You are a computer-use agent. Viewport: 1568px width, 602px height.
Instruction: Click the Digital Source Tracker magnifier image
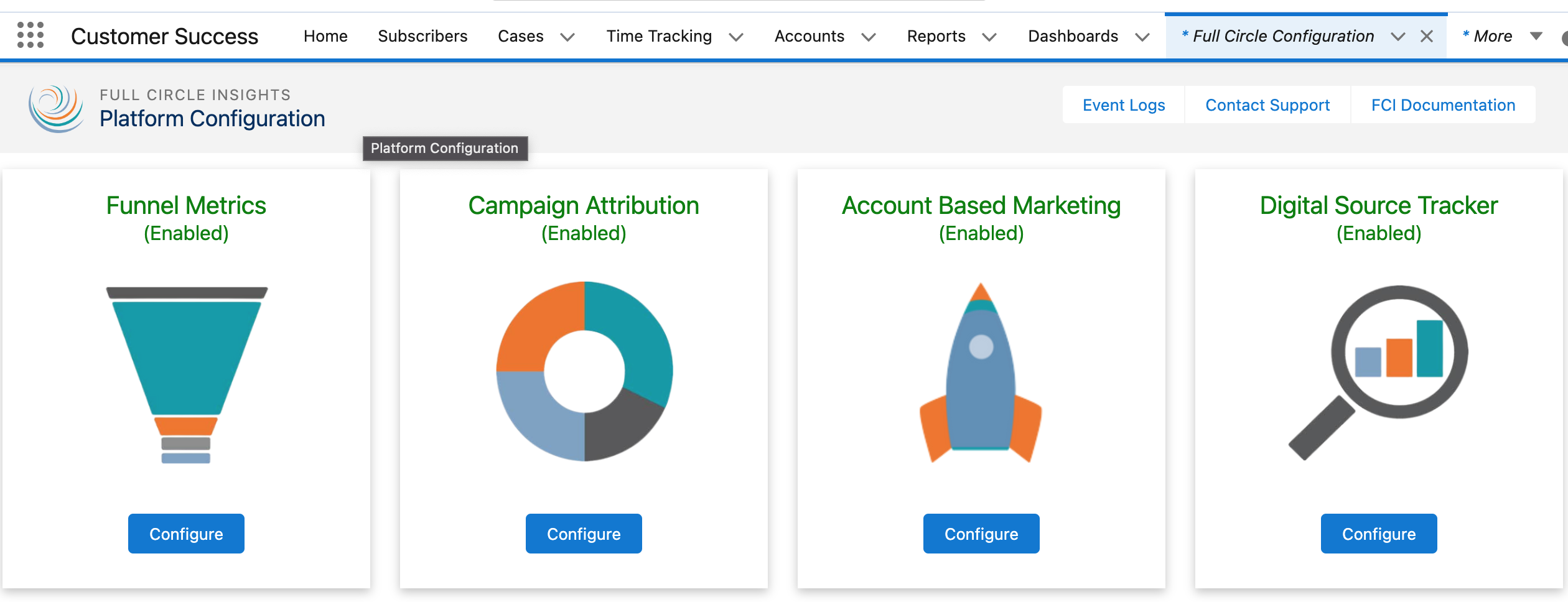(x=1378, y=373)
